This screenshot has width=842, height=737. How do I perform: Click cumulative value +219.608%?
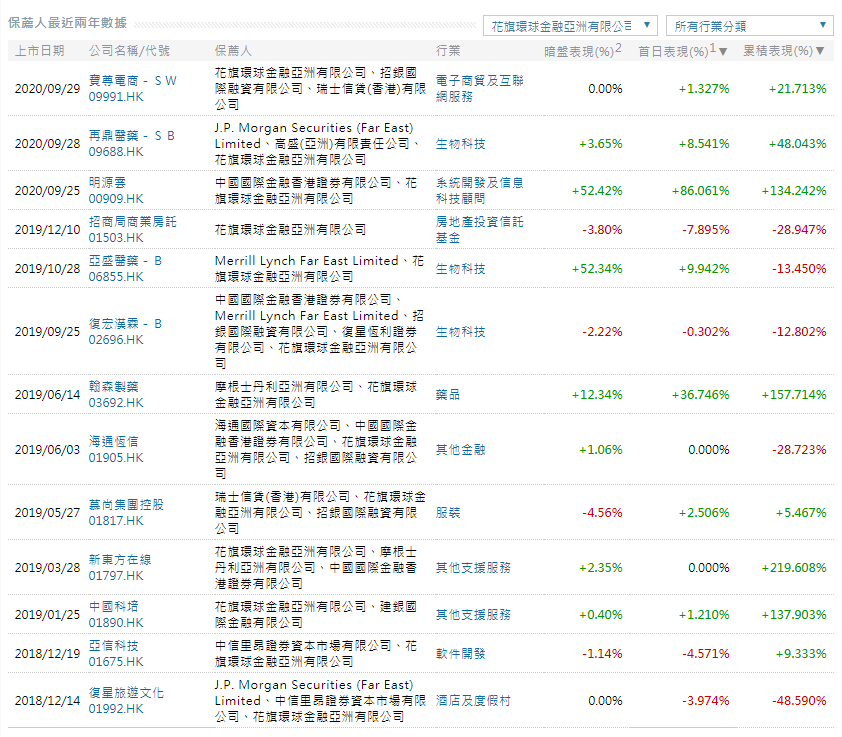[x=794, y=568]
